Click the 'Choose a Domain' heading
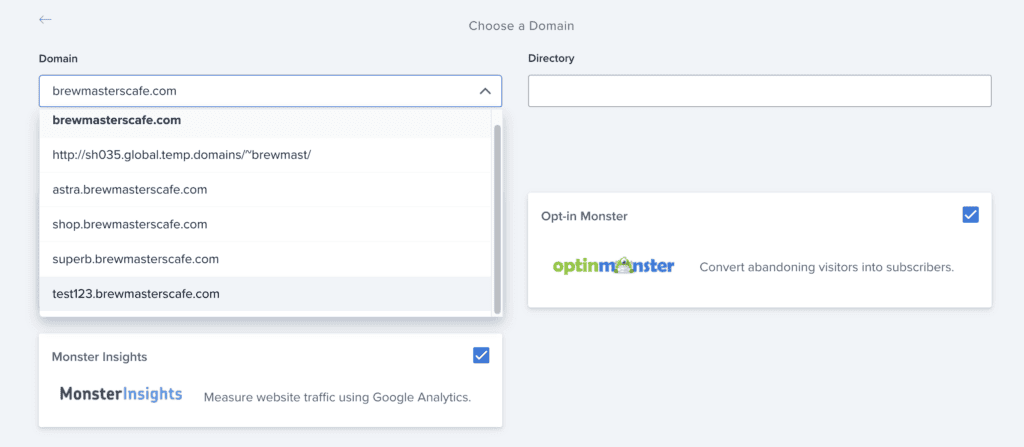This screenshot has height=447, width=1024. [521, 26]
